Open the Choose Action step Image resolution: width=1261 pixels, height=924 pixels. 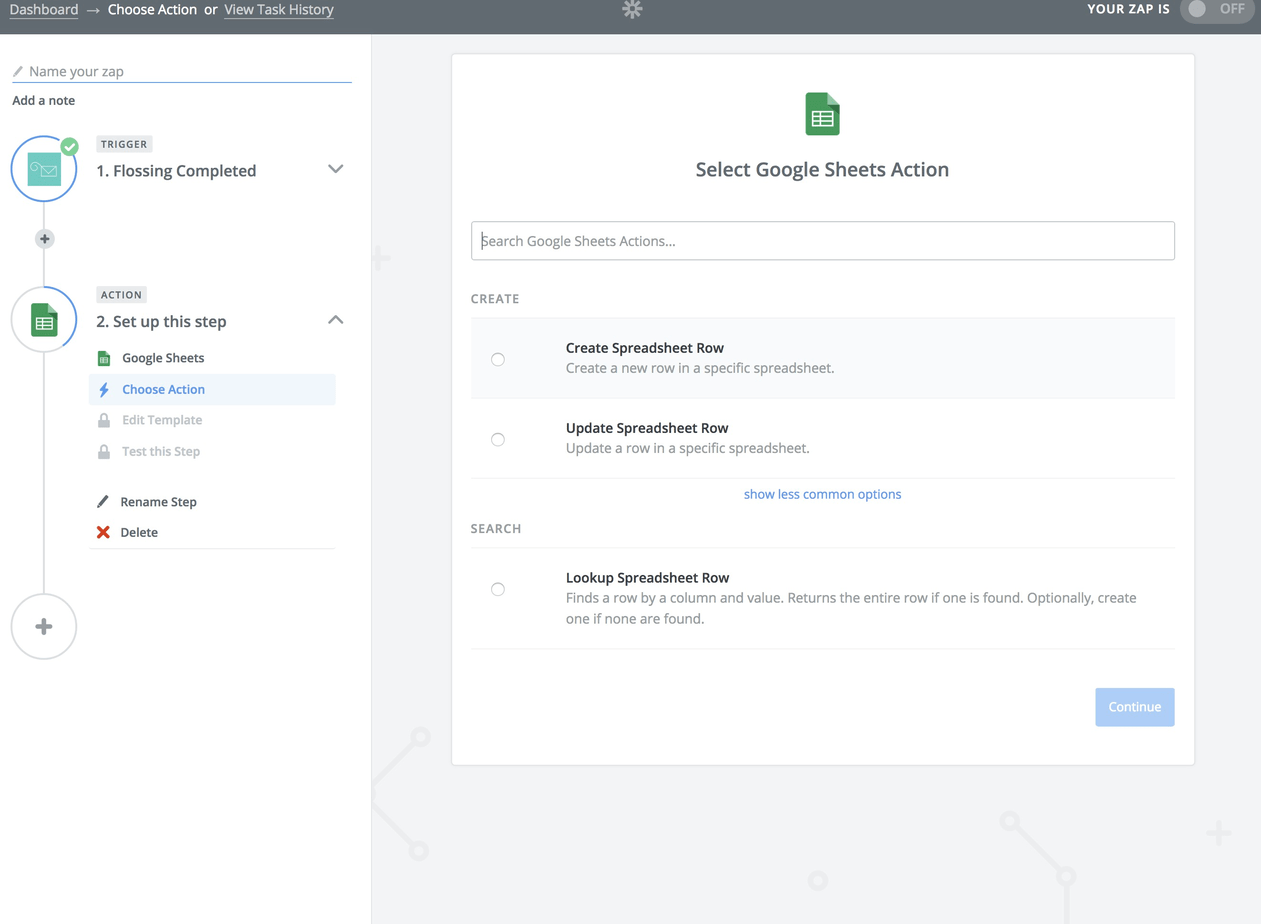pyautogui.click(x=212, y=389)
